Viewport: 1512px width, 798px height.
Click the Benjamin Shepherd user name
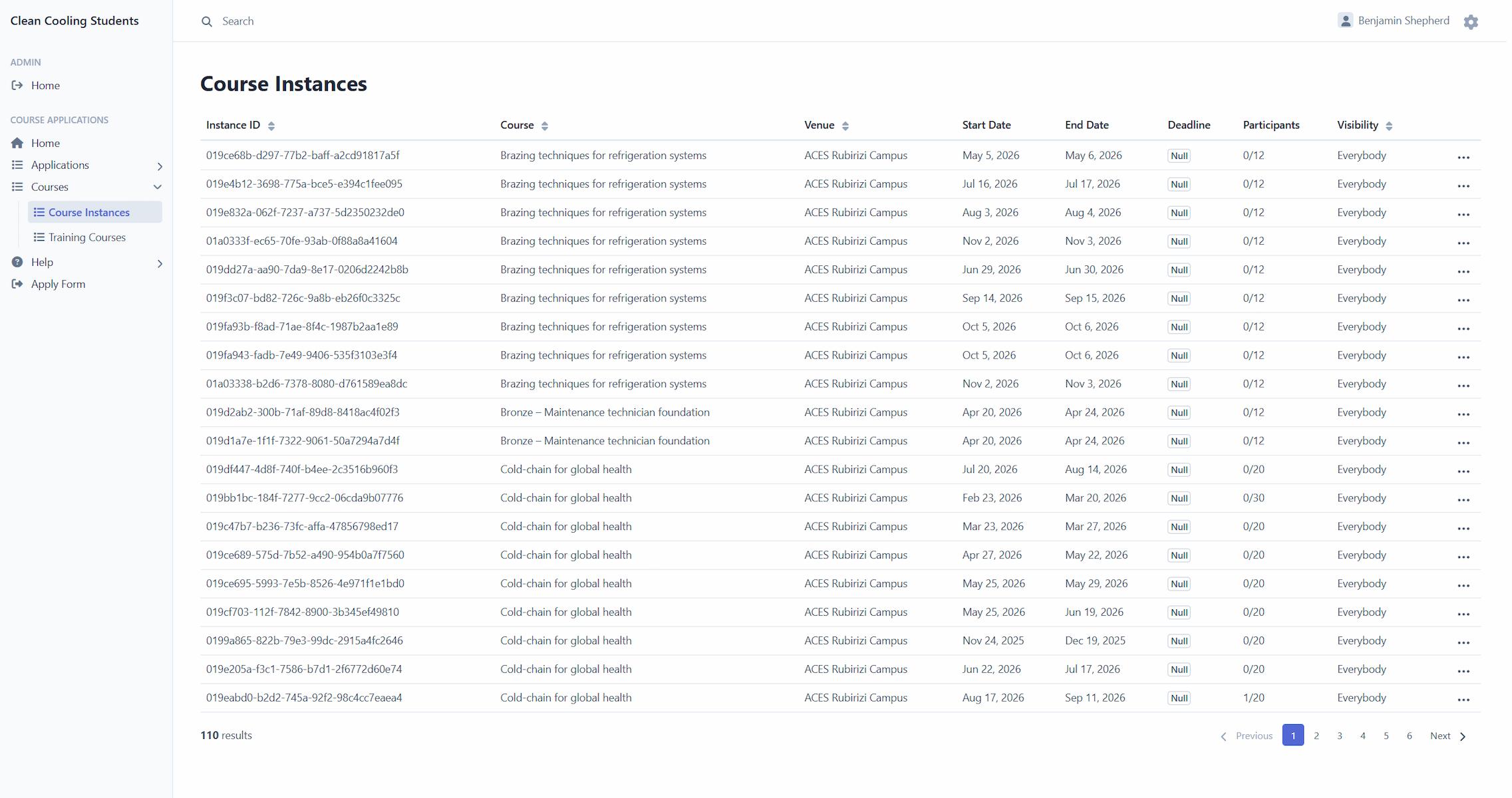tap(1404, 21)
